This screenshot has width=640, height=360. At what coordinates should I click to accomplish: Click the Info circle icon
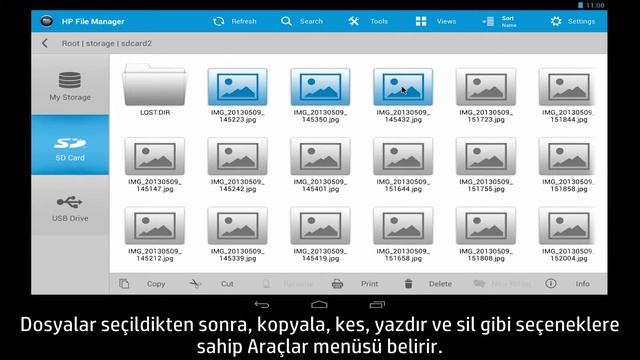[x=551, y=283]
